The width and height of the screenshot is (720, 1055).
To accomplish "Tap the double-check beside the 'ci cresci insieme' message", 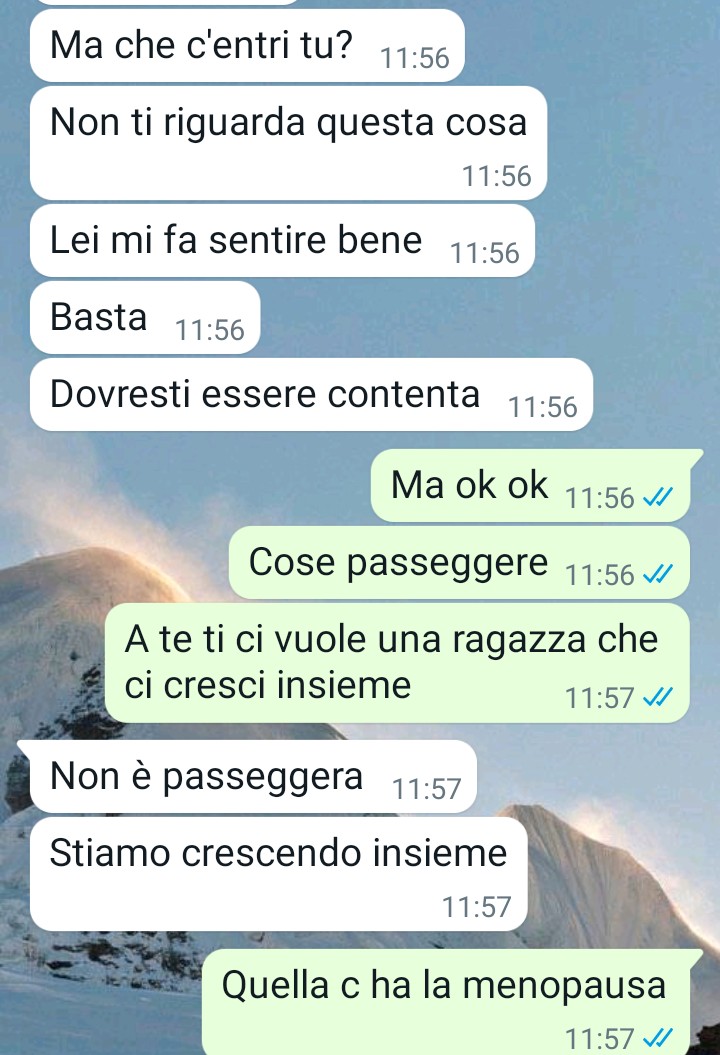I will (657, 697).
